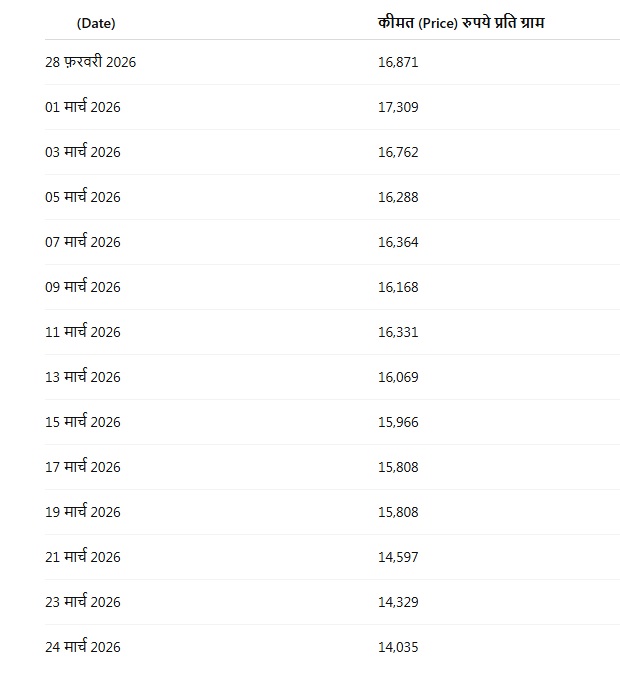
Task: Select the 11 मार्च 2026 date
Action: (x=82, y=332)
